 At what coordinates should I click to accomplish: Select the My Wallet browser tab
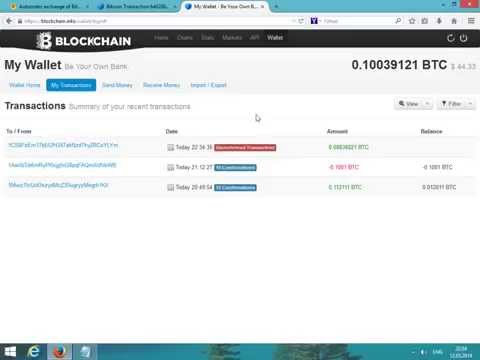click(x=225, y=6)
